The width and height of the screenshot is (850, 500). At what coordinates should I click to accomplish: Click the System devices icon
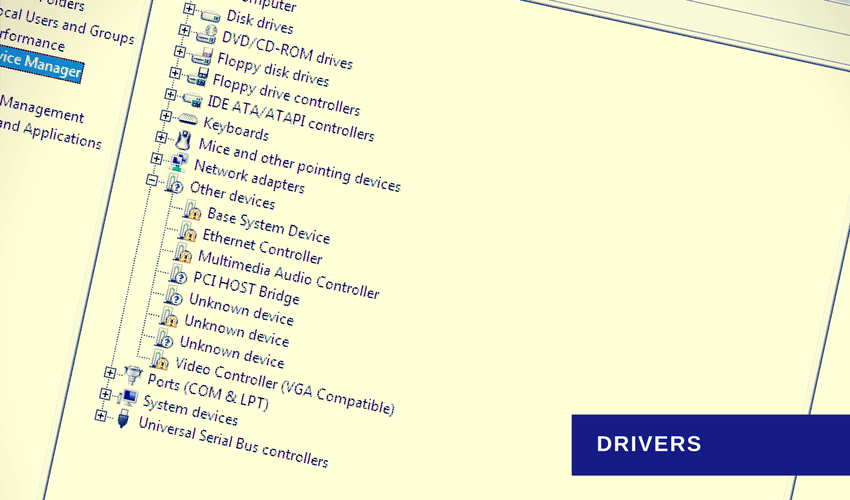127,397
